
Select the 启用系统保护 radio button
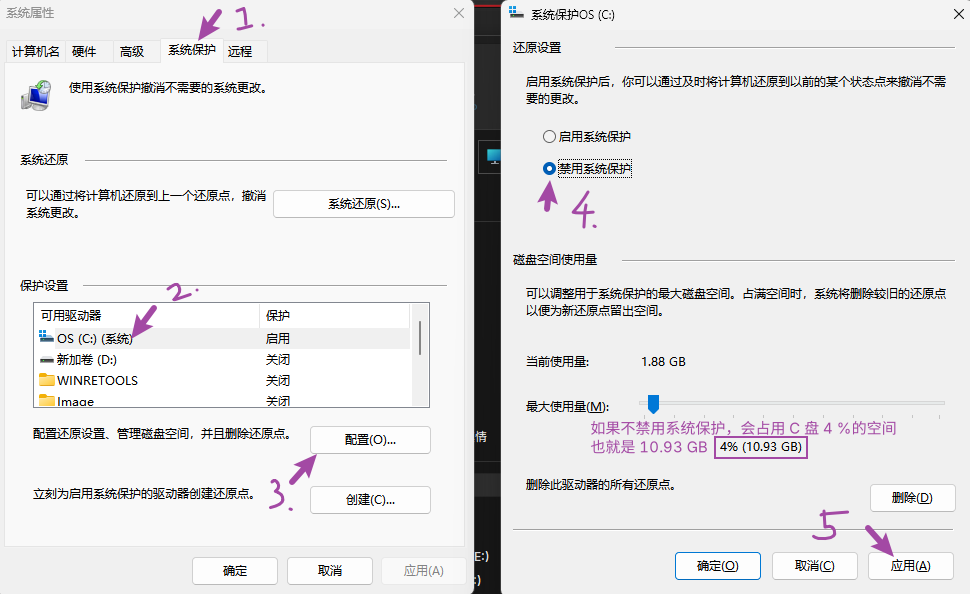tap(549, 137)
